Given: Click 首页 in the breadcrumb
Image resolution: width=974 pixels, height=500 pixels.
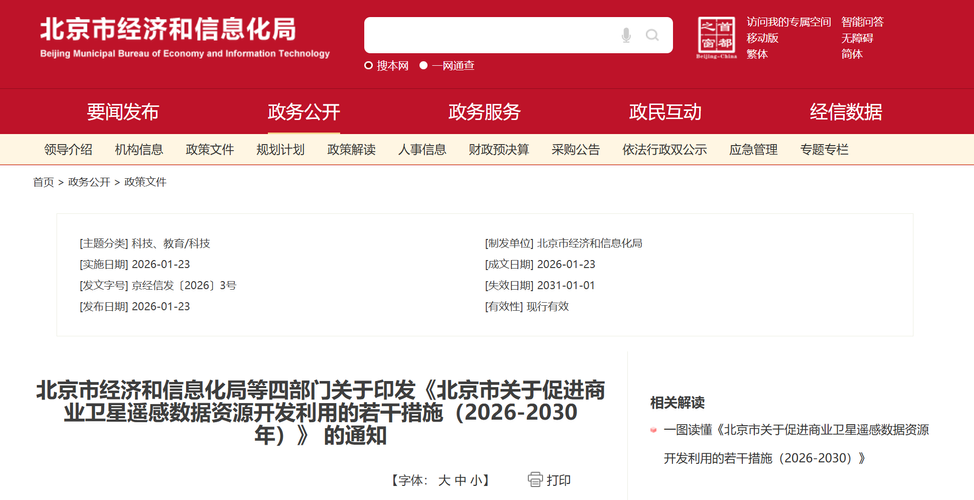Looking at the screenshot, I should coord(43,182).
